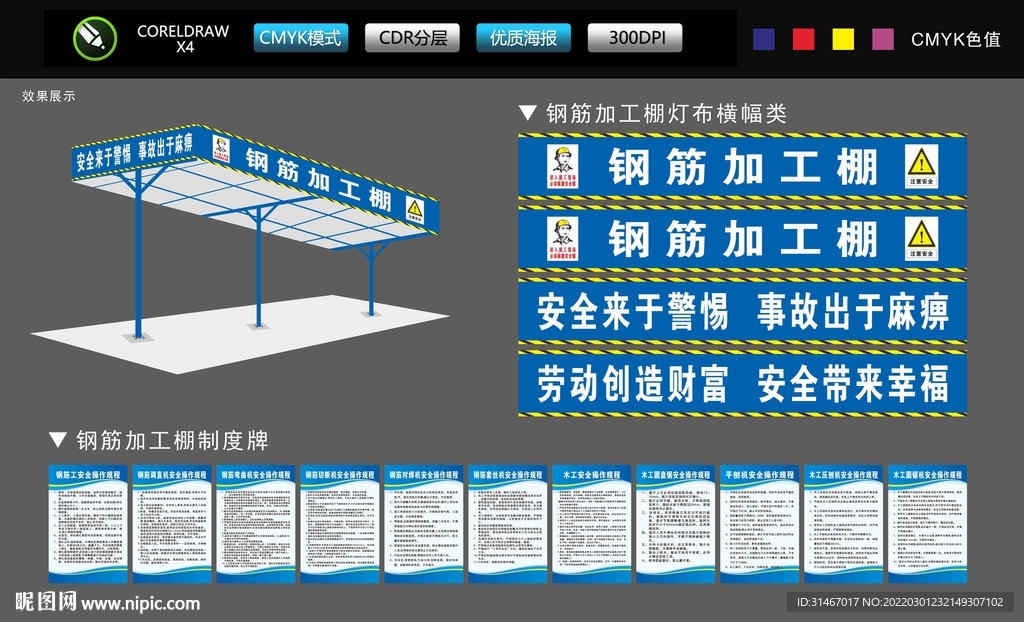This screenshot has width=1024, height=622.
Task: Click the 300DPI badge
Action: [x=635, y=38]
